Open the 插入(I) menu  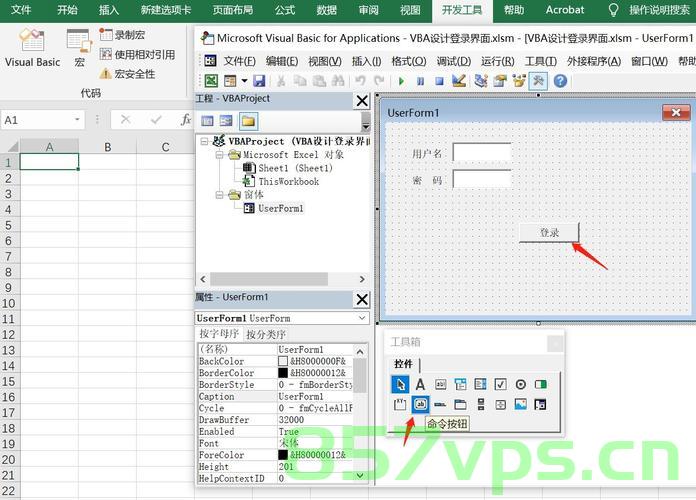367,61
